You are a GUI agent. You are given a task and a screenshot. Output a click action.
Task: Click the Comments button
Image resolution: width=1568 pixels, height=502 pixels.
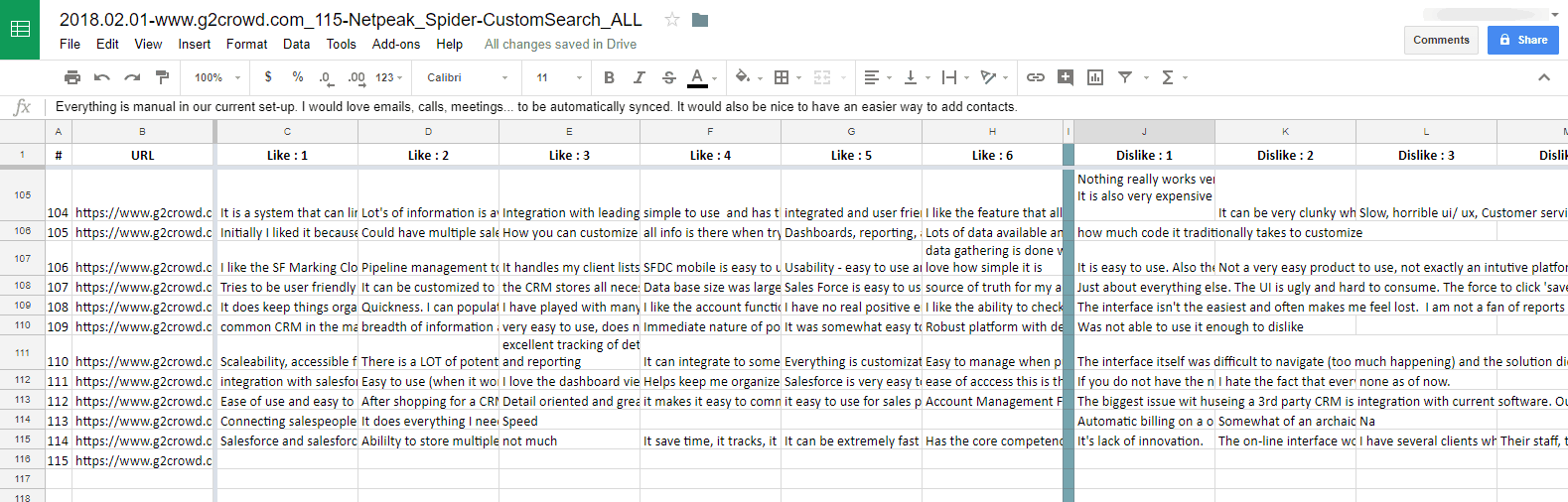(1441, 40)
